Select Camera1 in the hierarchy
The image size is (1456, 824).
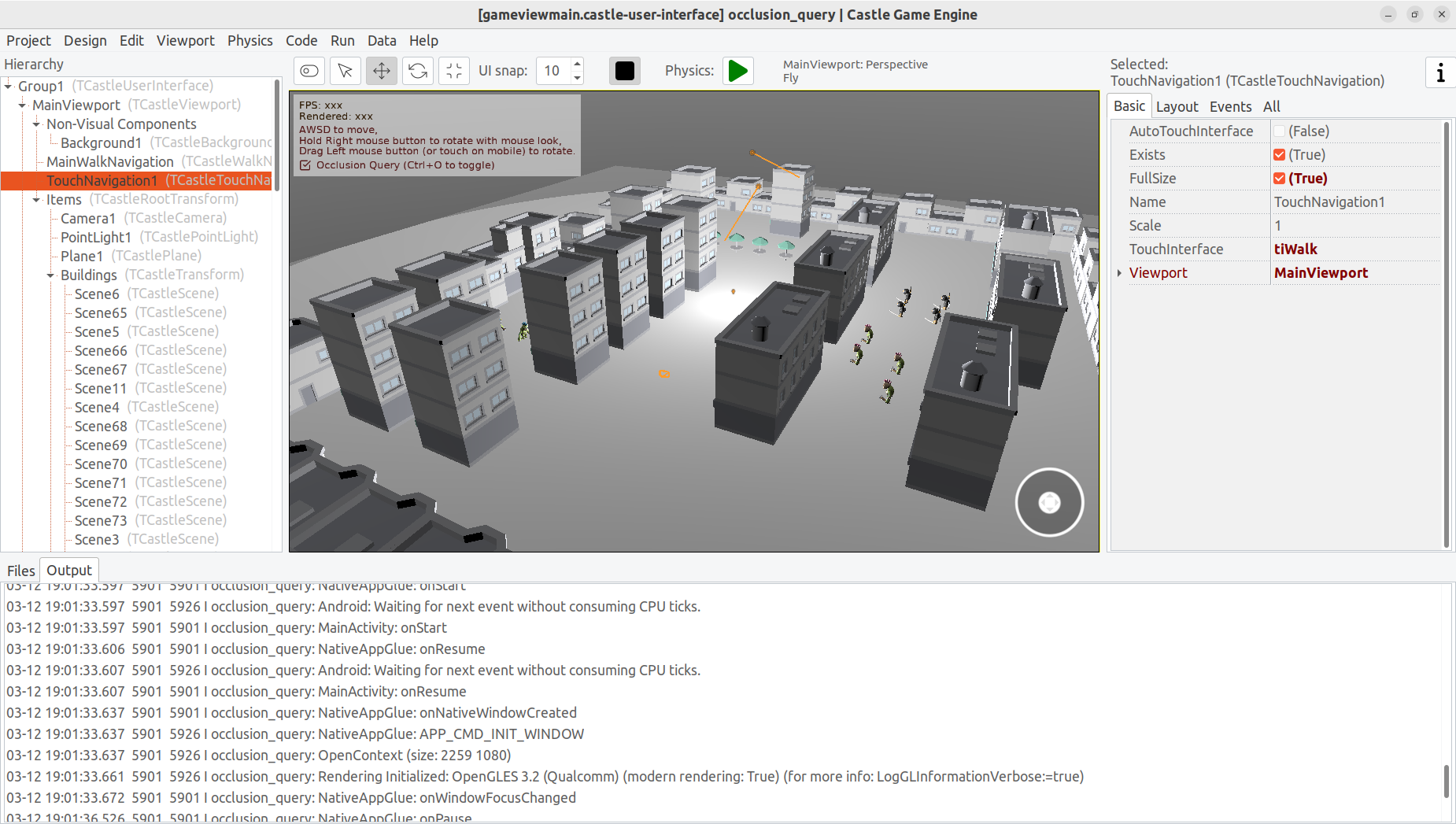click(88, 219)
